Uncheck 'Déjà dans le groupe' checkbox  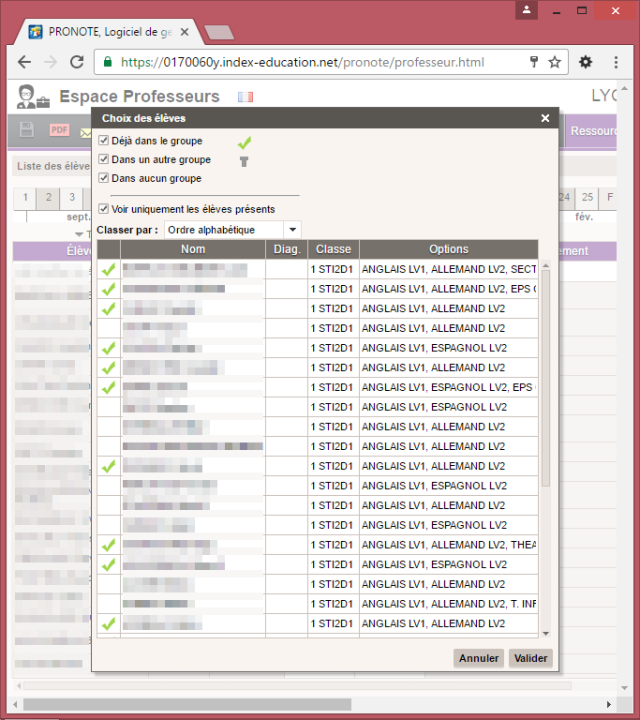point(104,141)
